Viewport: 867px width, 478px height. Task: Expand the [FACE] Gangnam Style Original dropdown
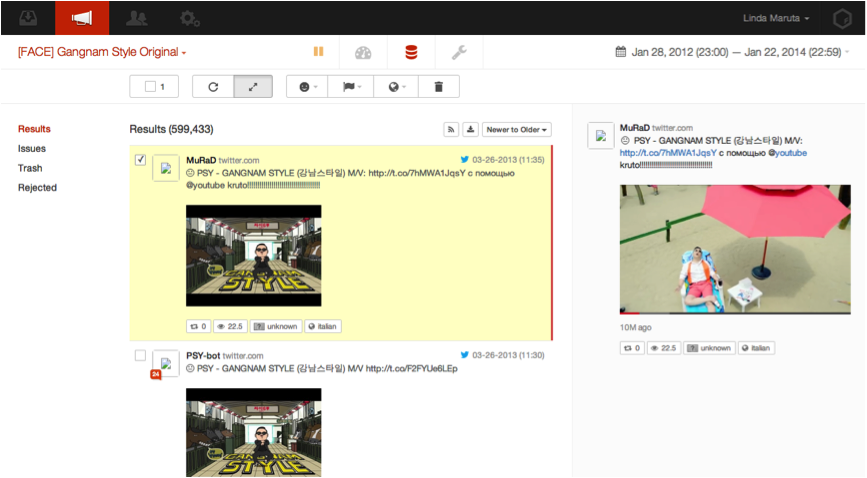click(102, 52)
